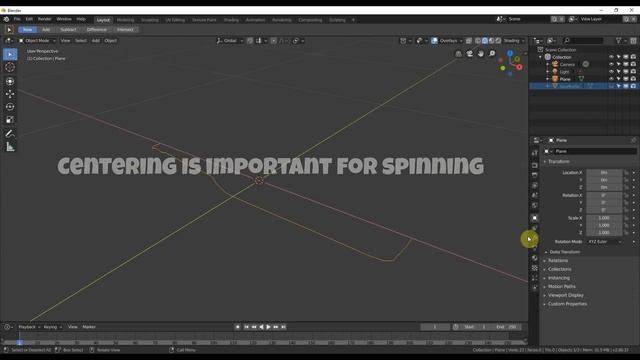Select the Annotate pencil tool
640x360 pixels.
[10, 133]
